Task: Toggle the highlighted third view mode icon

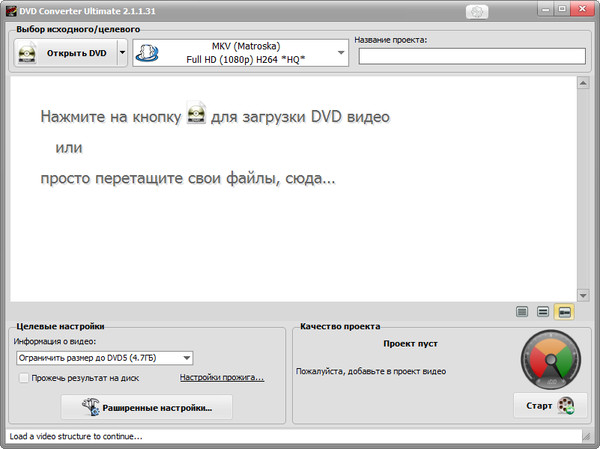Action: click(x=564, y=312)
